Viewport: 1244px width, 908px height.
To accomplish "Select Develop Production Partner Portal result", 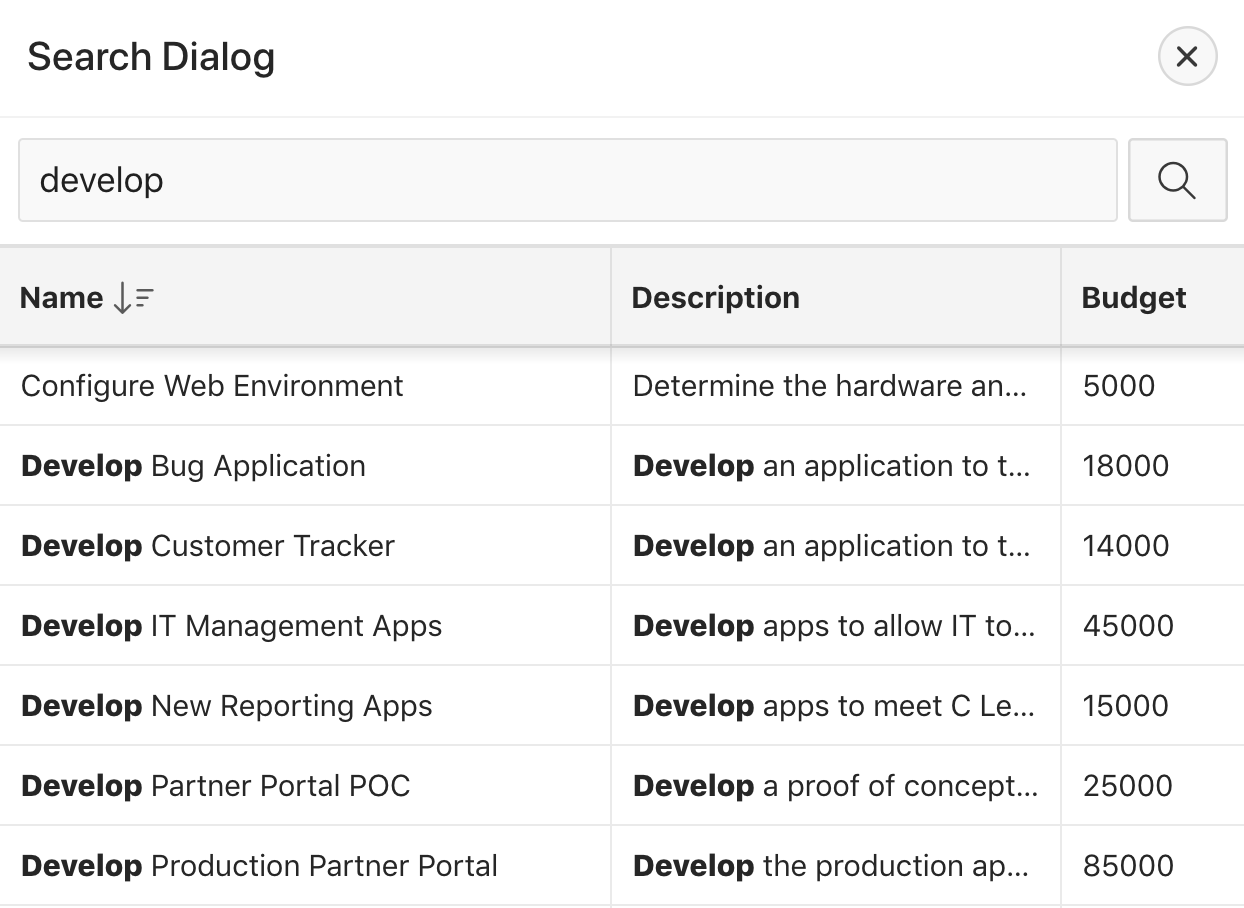I will (259, 866).
